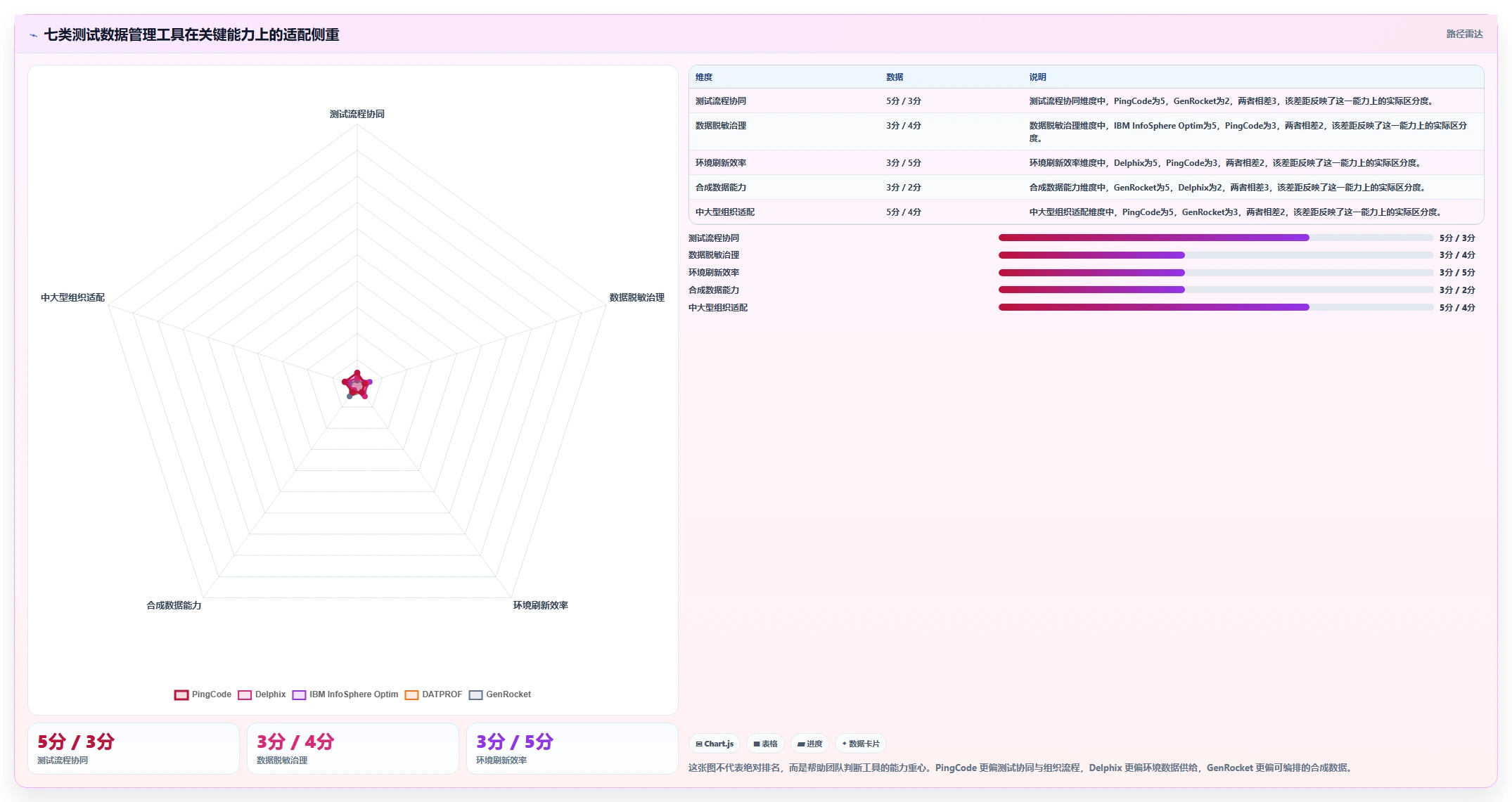Viewport: 1512px width, 802px height.
Task: Click the chart title 七类测试数据管理工具
Action: (191, 35)
